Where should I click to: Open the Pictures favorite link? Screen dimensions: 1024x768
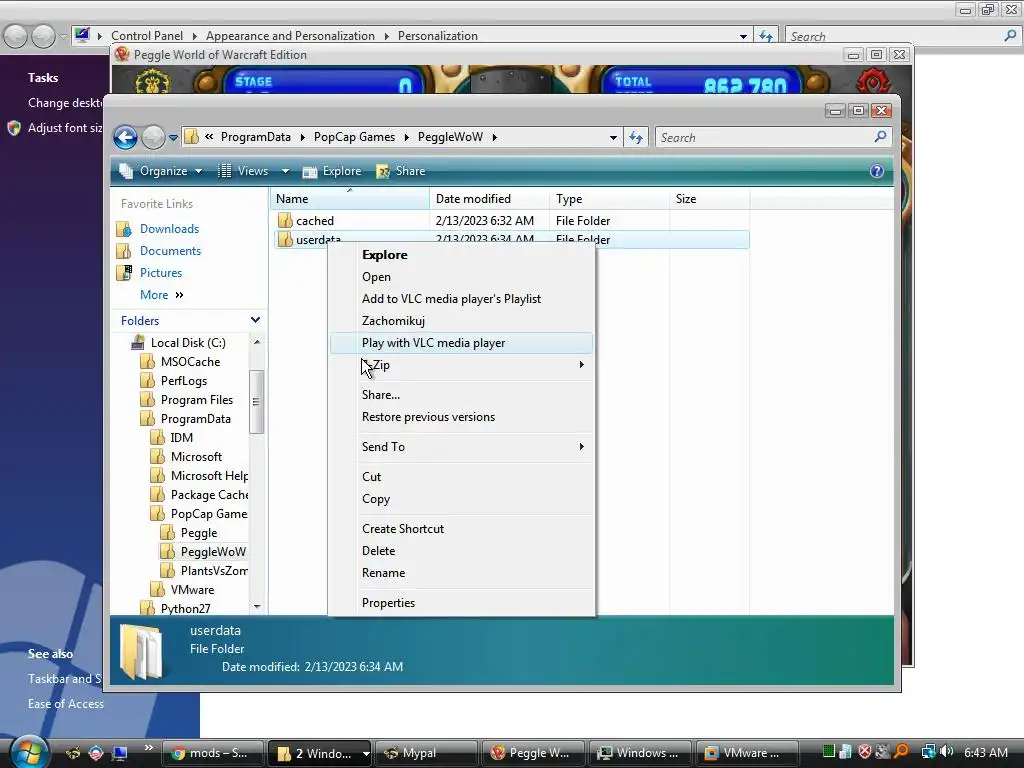pos(161,273)
